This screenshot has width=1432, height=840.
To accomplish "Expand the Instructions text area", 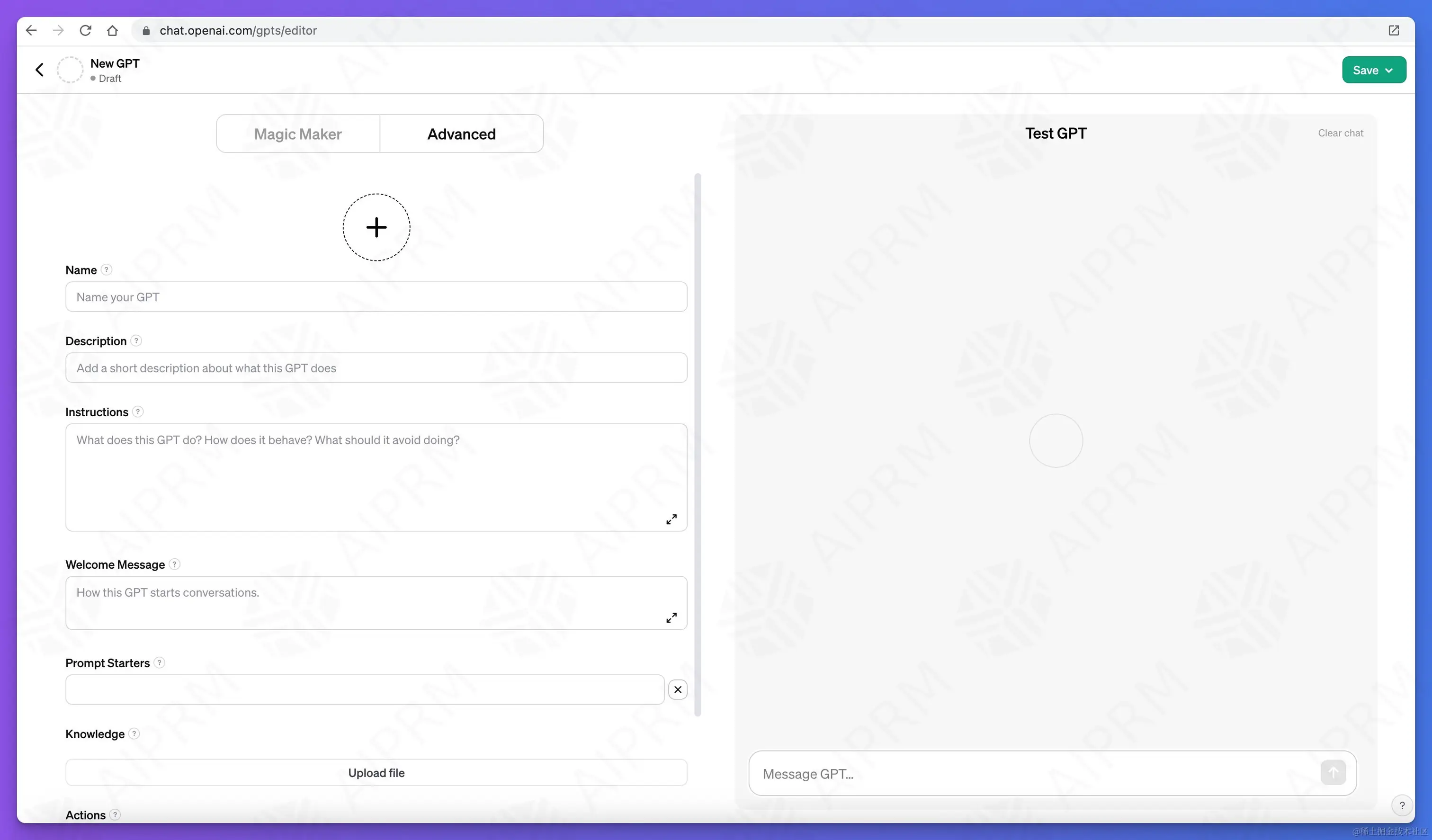I will [671, 519].
